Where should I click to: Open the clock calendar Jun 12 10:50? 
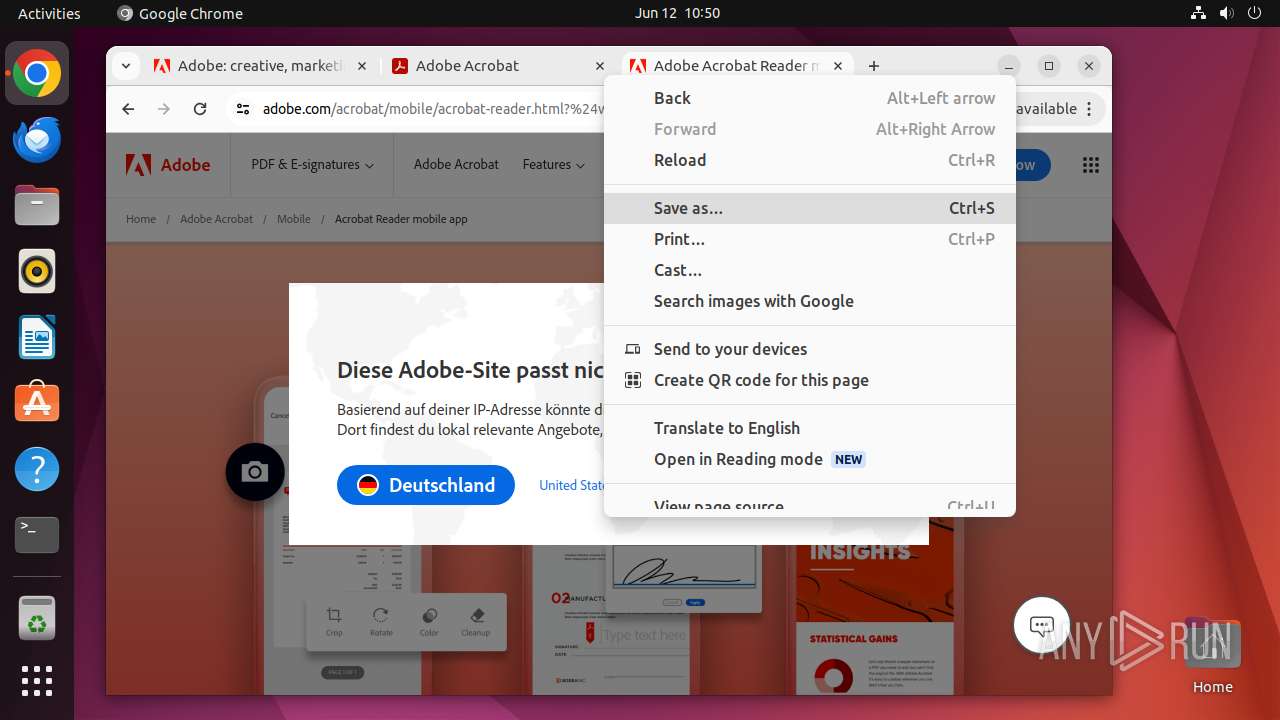pos(677,13)
